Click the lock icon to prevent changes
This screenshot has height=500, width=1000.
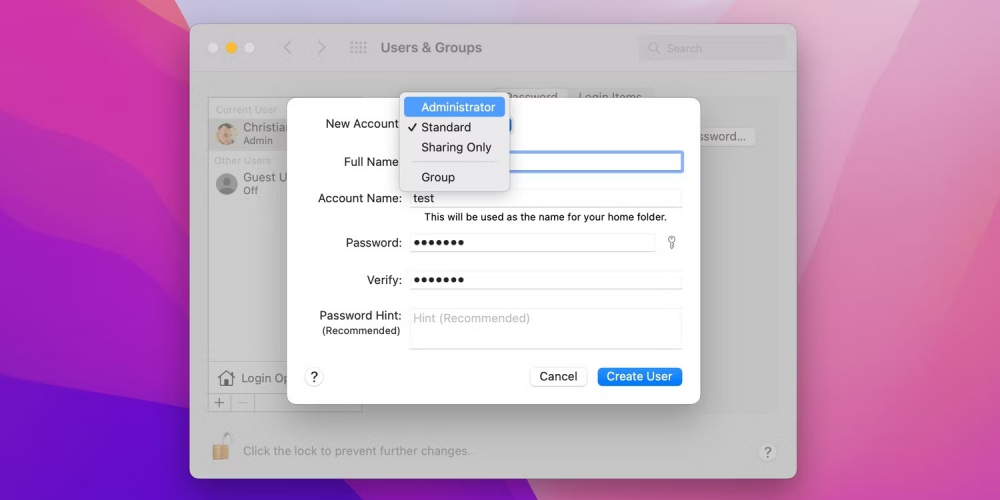pyautogui.click(x=222, y=446)
